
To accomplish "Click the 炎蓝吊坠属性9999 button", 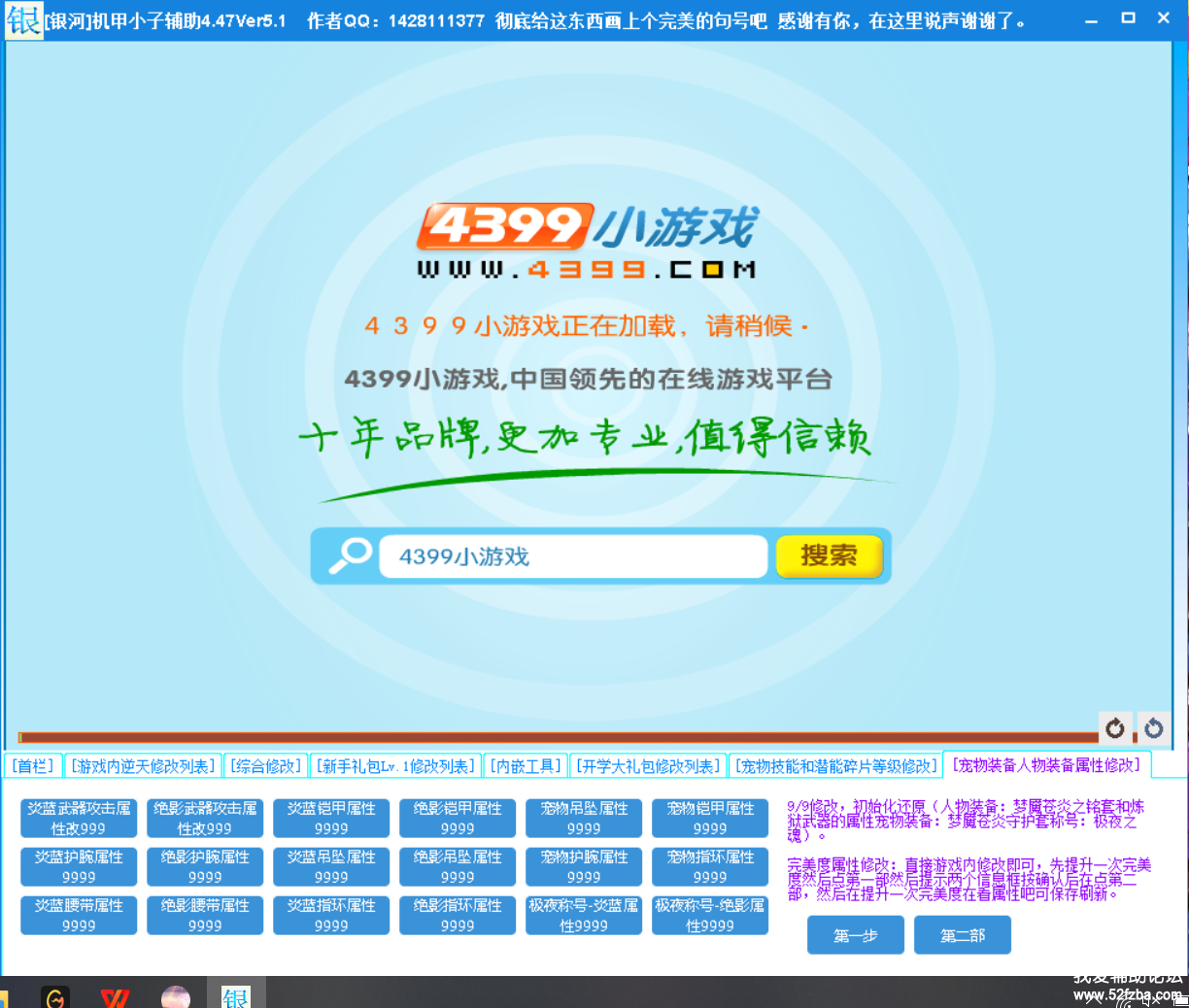I will (331, 866).
